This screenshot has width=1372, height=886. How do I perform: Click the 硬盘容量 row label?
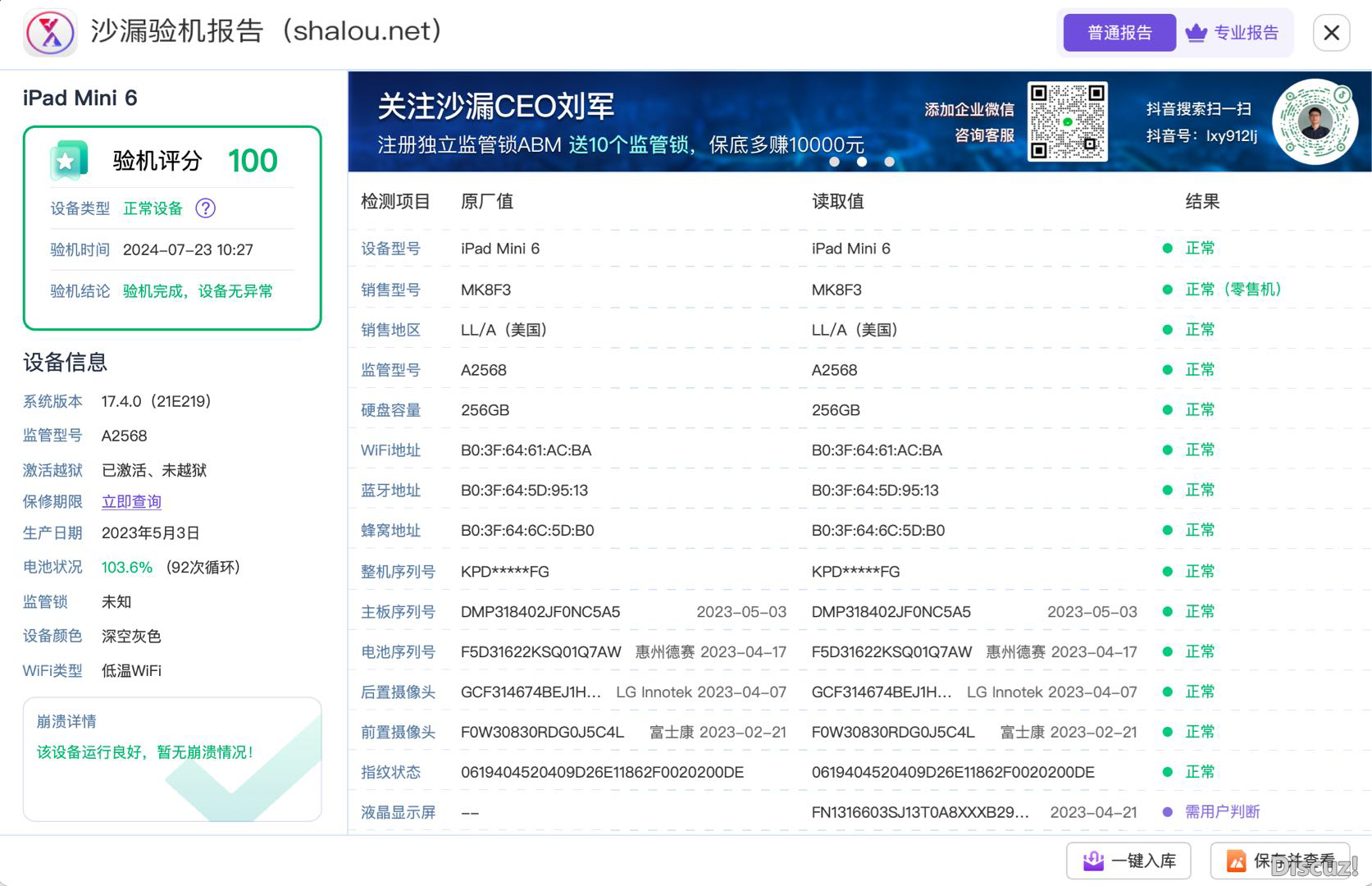coord(390,410)
